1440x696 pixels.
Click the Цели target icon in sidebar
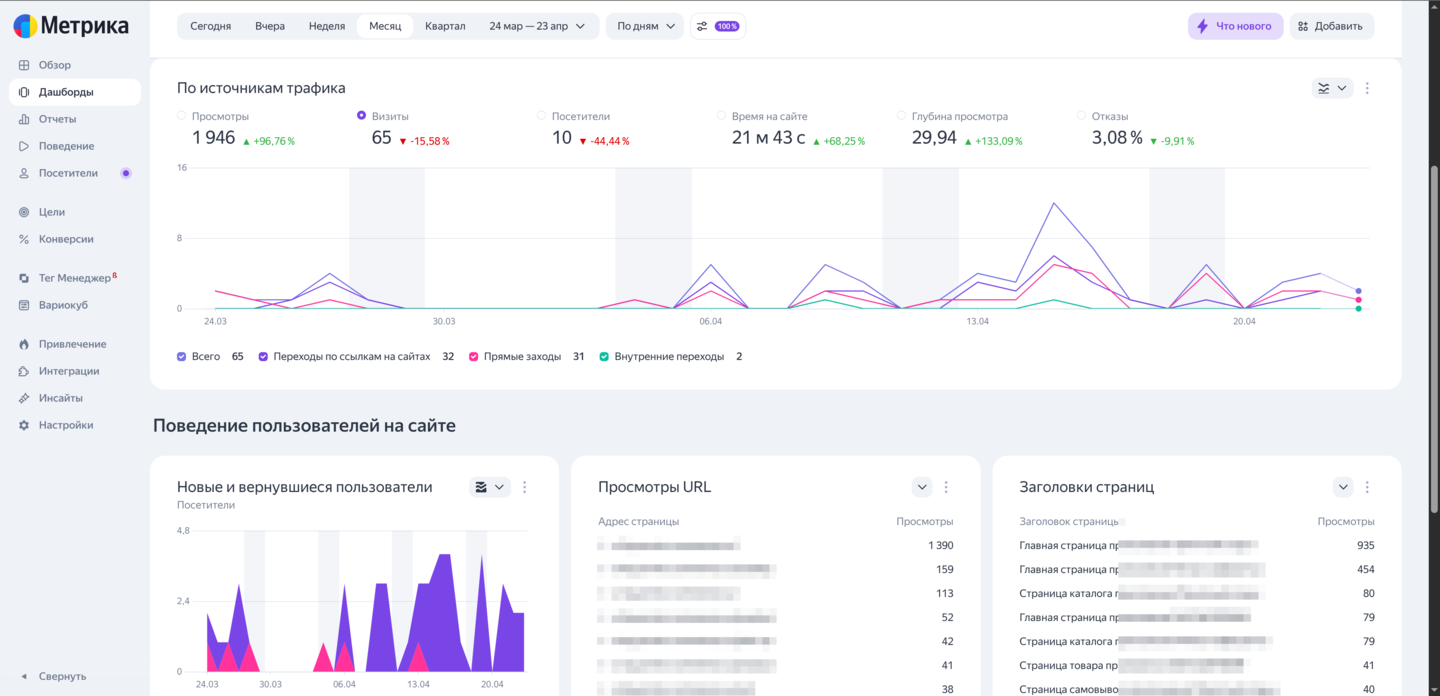24,212
